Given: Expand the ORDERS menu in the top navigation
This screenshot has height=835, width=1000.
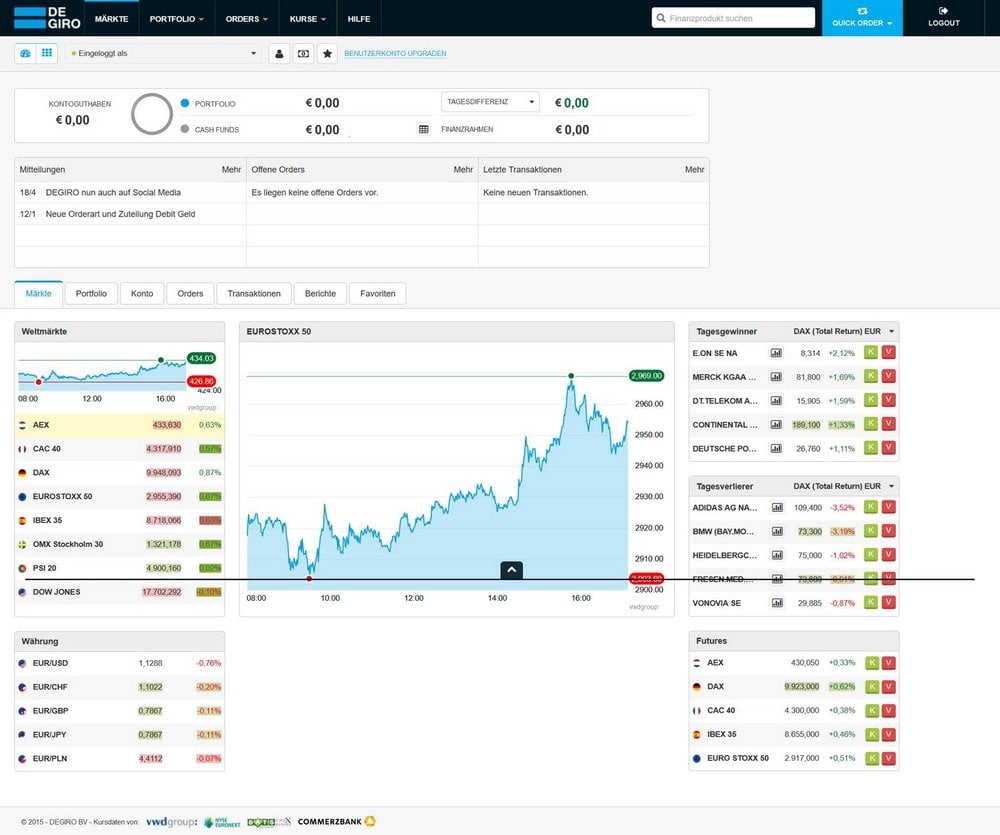Looking at the screenshot, I should click(247, 19).
